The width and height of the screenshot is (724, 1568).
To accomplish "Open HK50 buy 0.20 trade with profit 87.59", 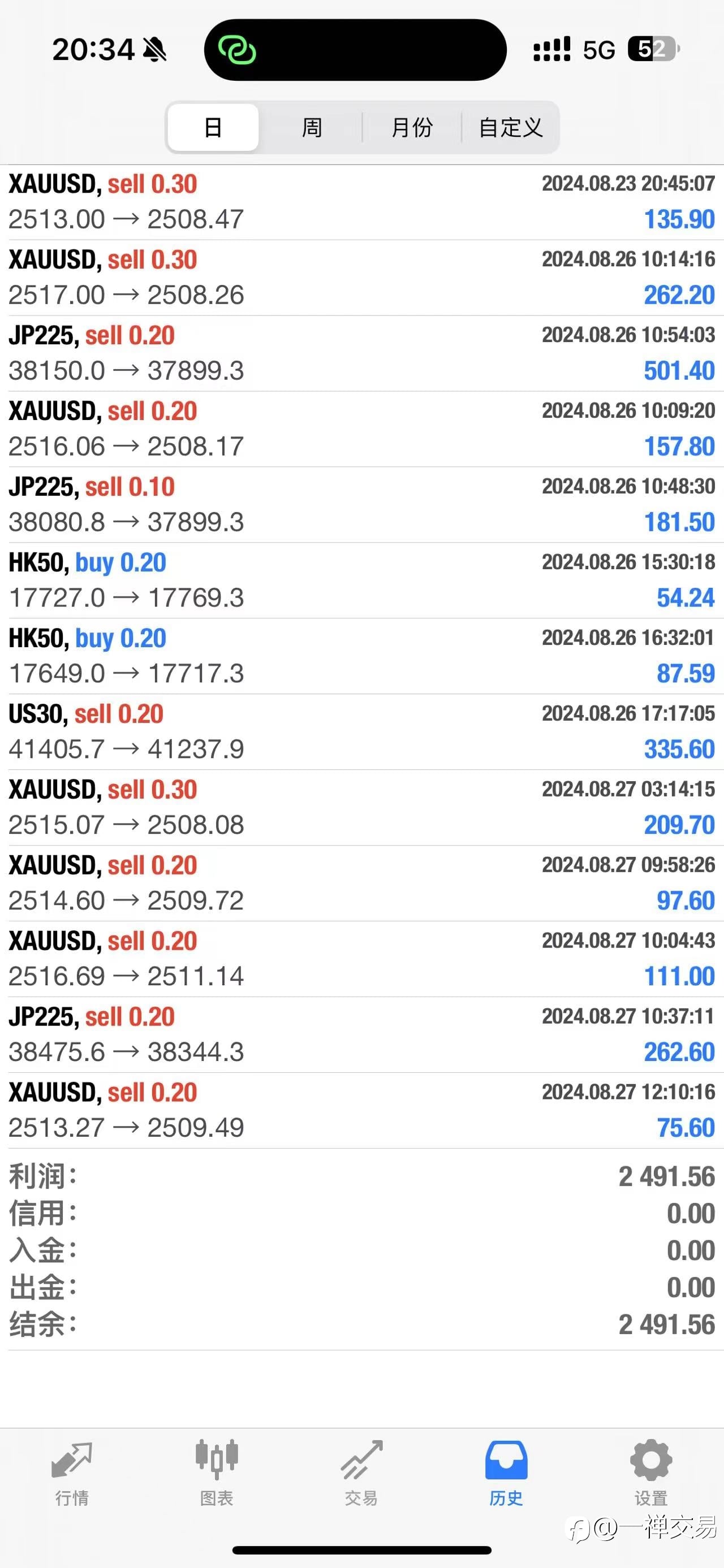I will tap(361, 656).
